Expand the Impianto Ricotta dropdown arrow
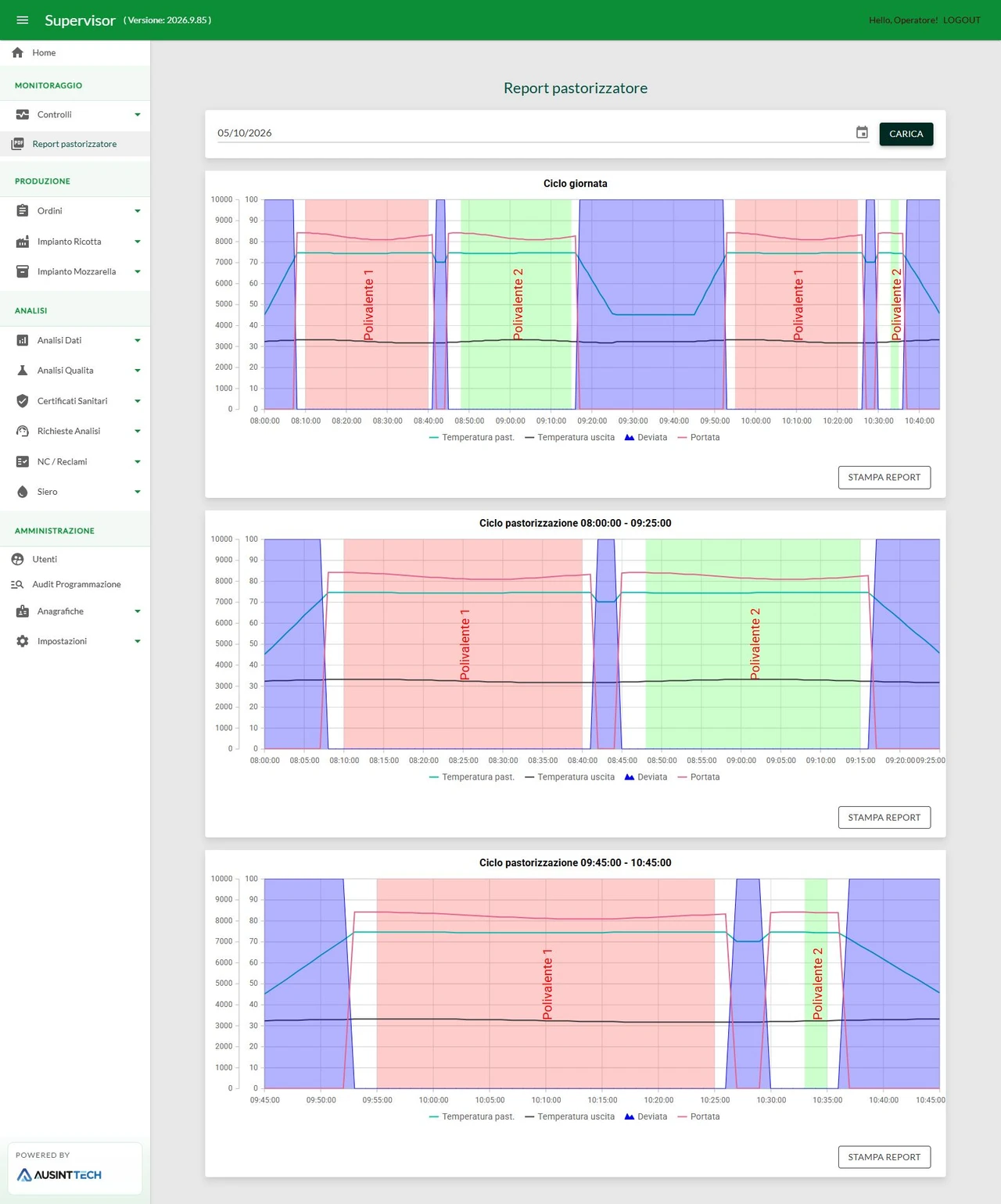The image size is (1001, 1204). click(138, 242)
